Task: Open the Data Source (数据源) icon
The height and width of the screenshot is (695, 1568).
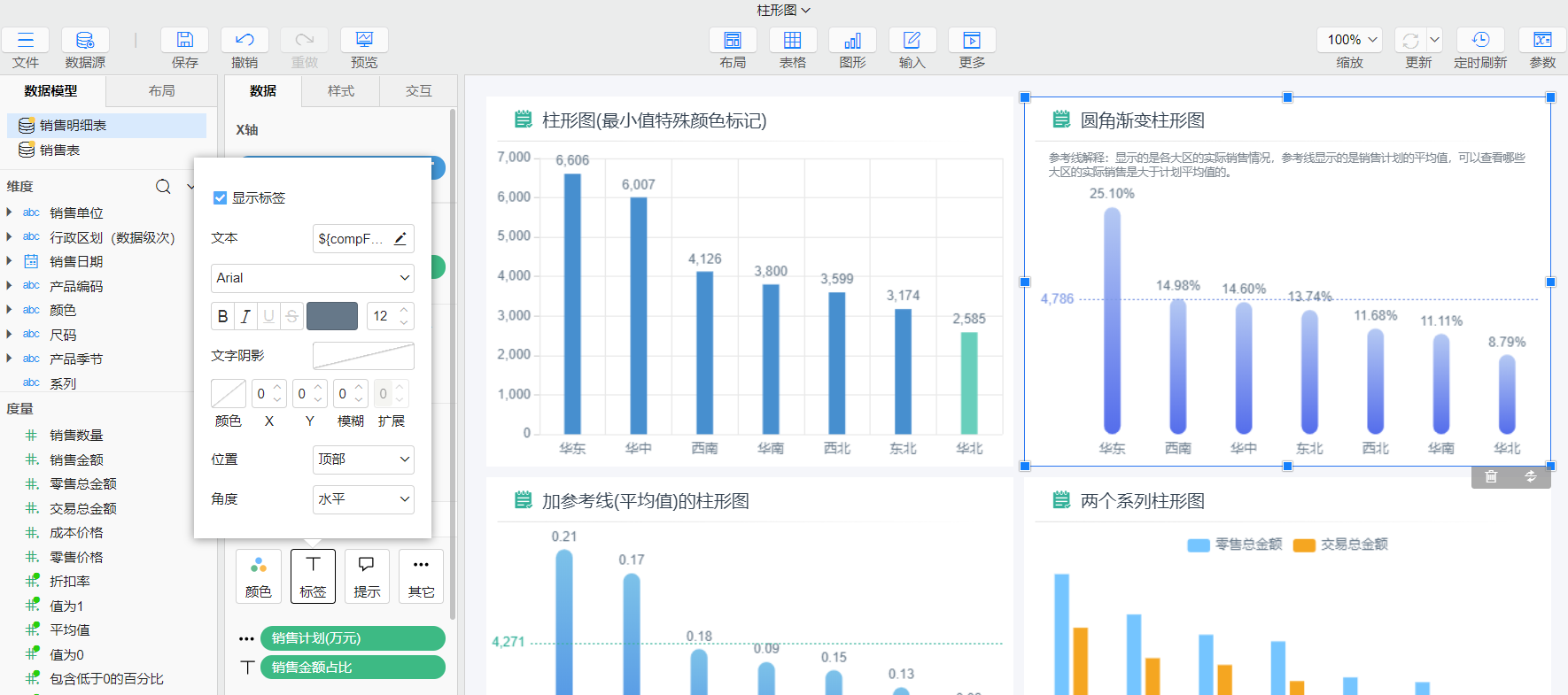Action: tap(85, 40)
